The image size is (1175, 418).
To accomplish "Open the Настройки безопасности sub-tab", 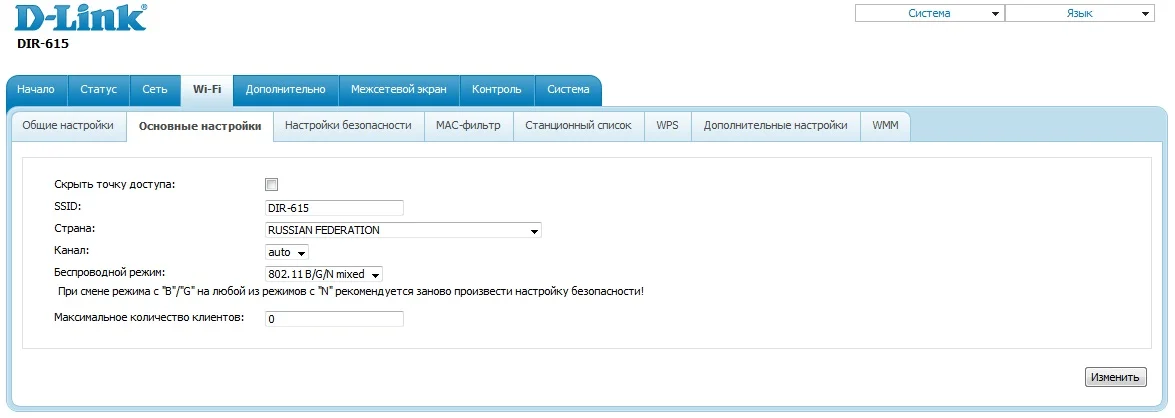I will coord(348,126).
